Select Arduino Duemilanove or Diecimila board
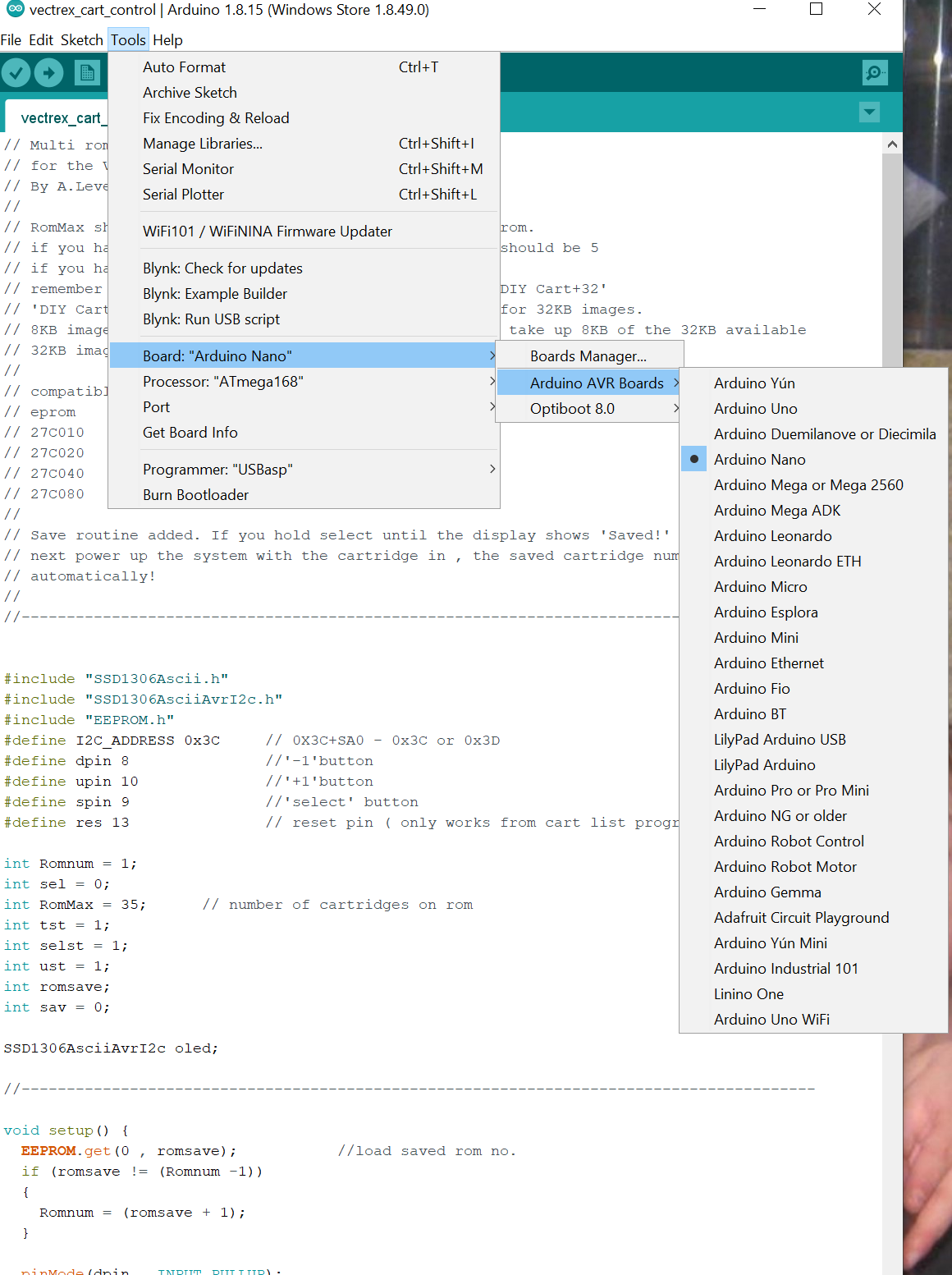 click(x=814, y=434)
